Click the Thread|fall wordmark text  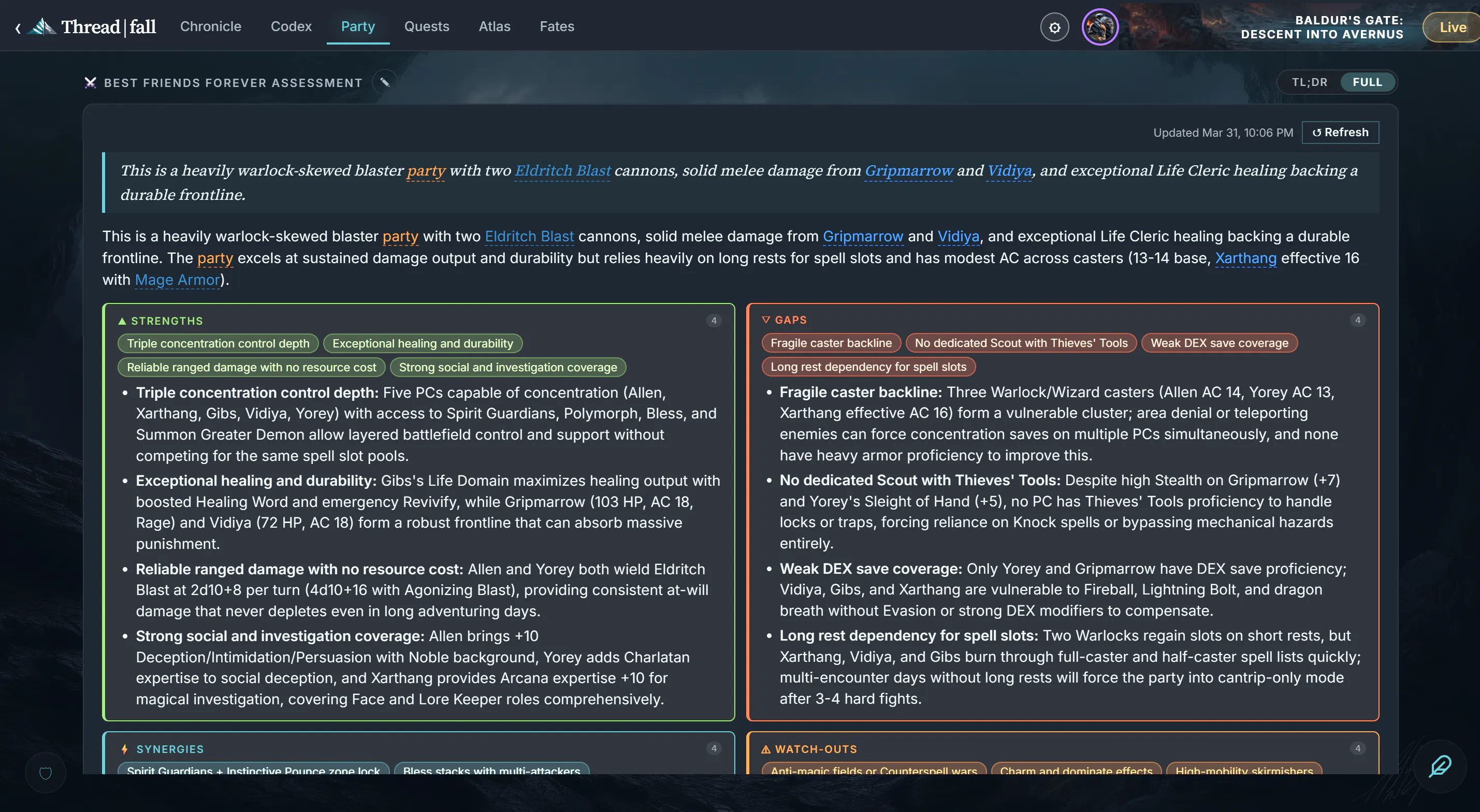109,26
